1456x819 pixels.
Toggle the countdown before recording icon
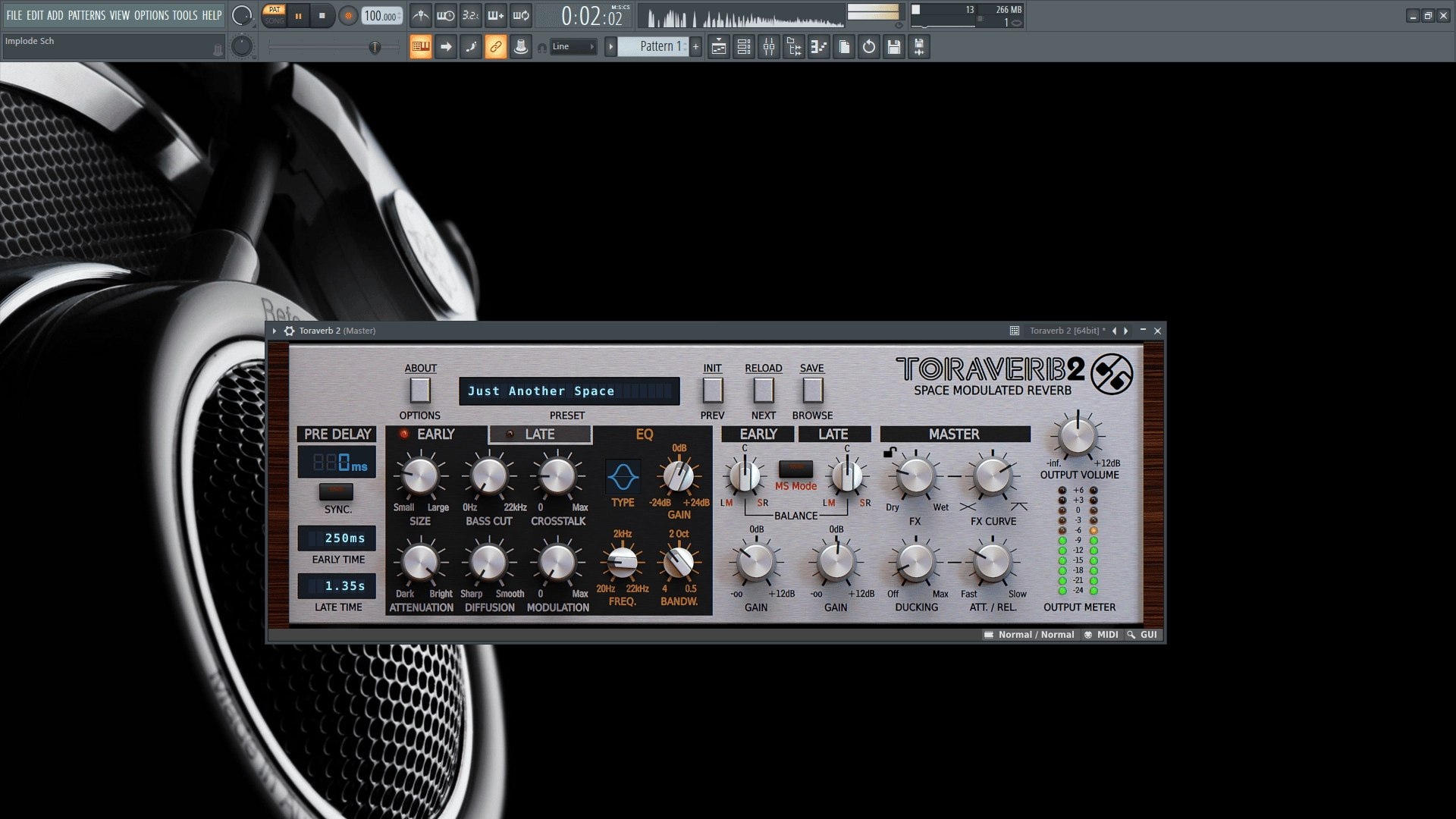pos(471,15)
